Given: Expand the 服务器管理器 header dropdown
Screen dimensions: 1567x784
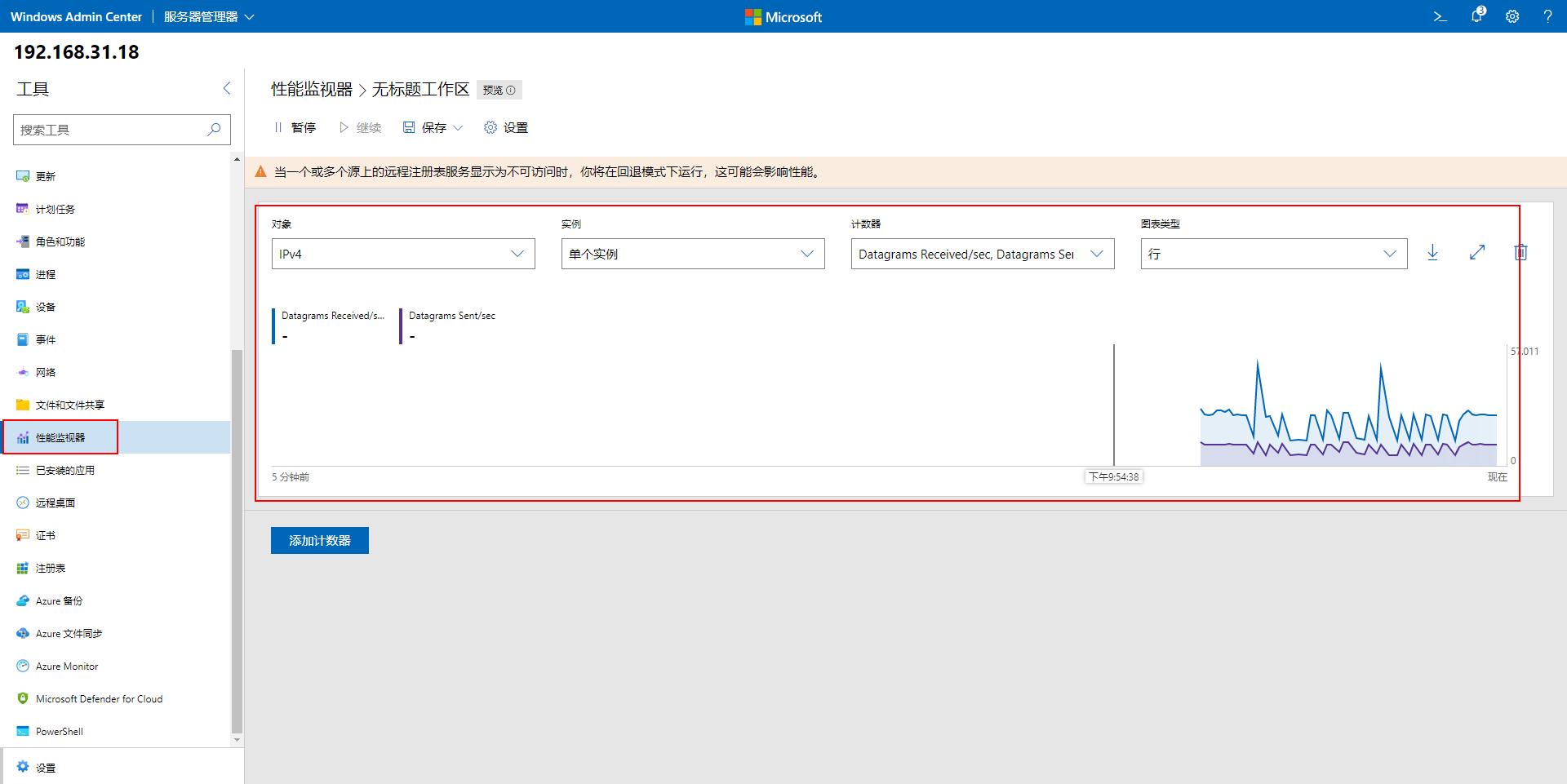Looking at the screenshot, I should coord(209,16).
